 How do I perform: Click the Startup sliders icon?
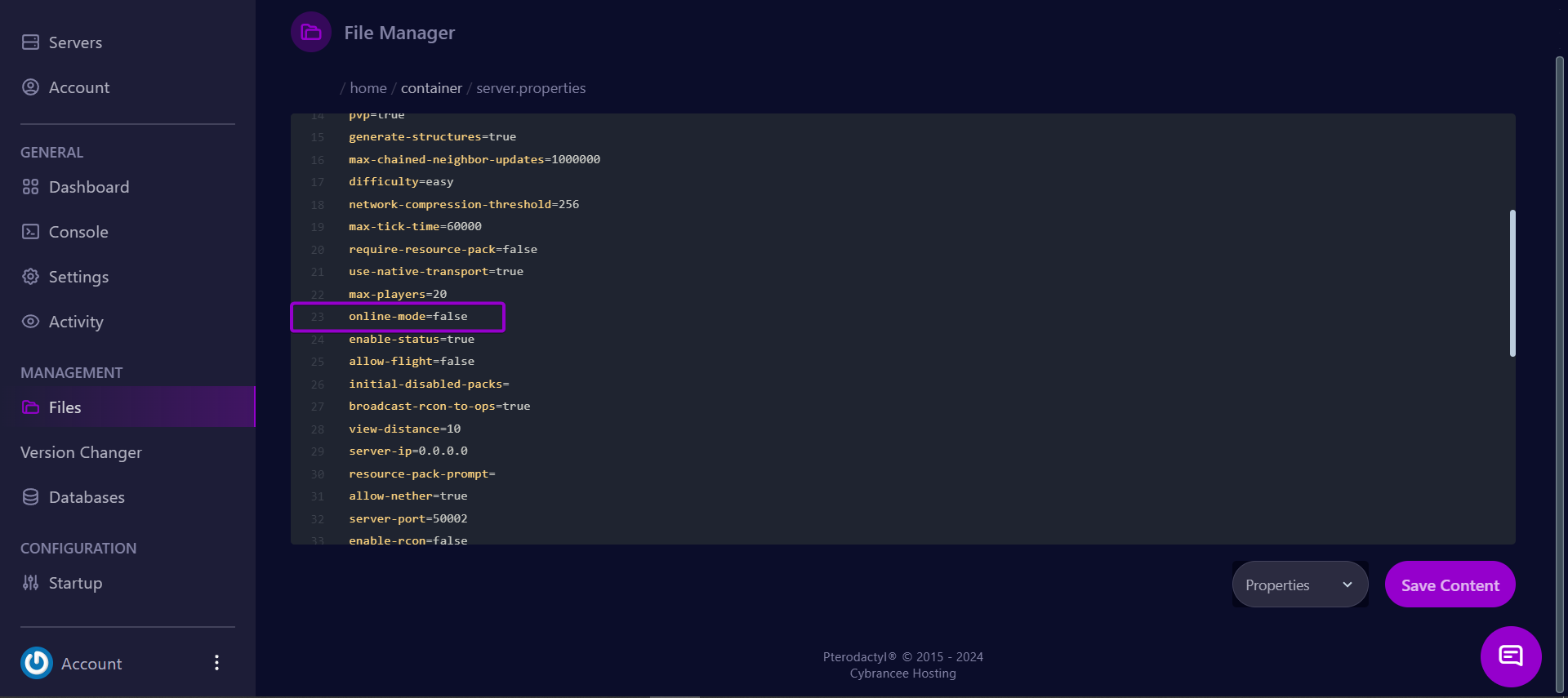pos(30,583)
